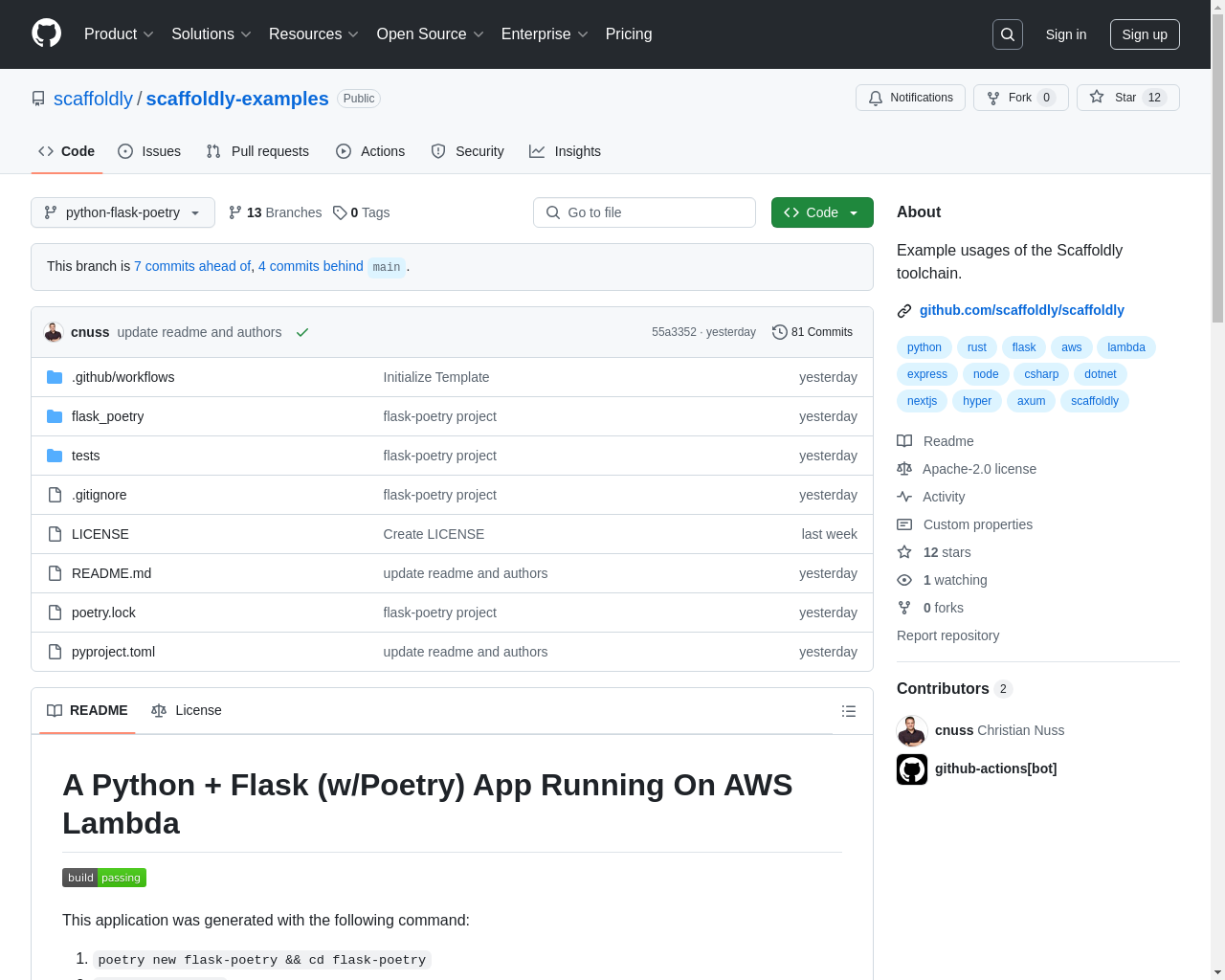1225x980 pixels.
Task: Click the 81 Commits link
Action: 813,332
